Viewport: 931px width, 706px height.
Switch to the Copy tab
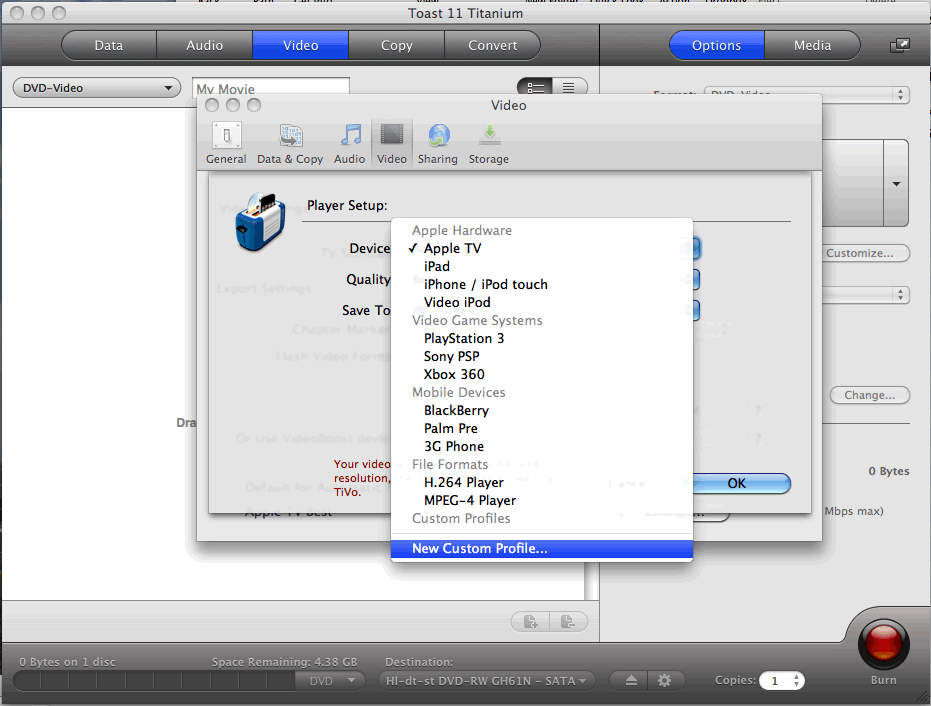click(397, 45)
